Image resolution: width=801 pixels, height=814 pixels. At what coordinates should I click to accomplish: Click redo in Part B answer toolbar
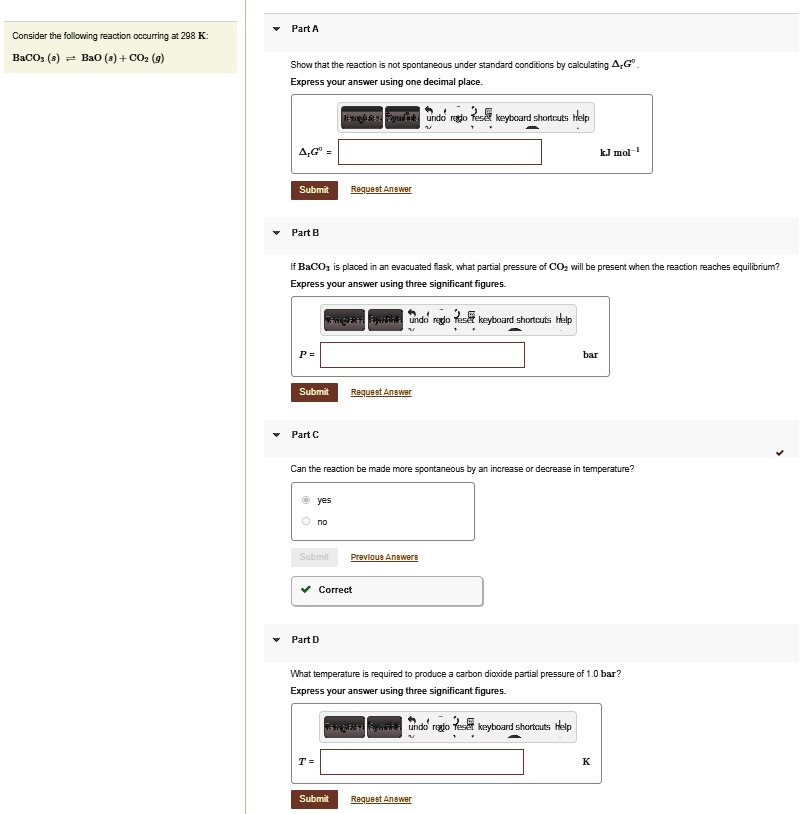point(441,320)
